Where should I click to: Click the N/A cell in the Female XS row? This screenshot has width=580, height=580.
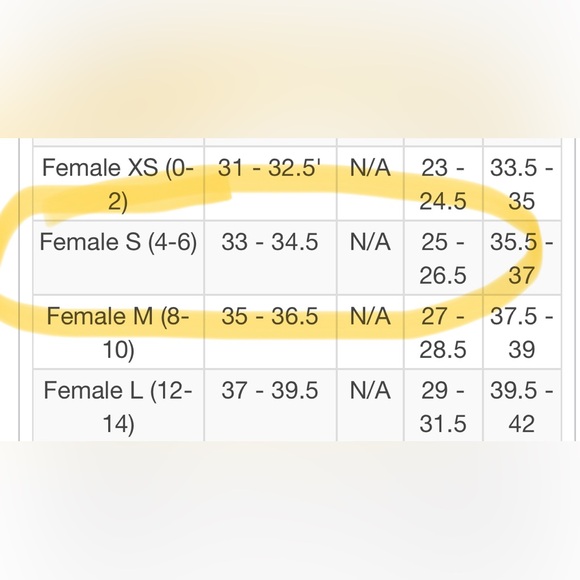370,184
